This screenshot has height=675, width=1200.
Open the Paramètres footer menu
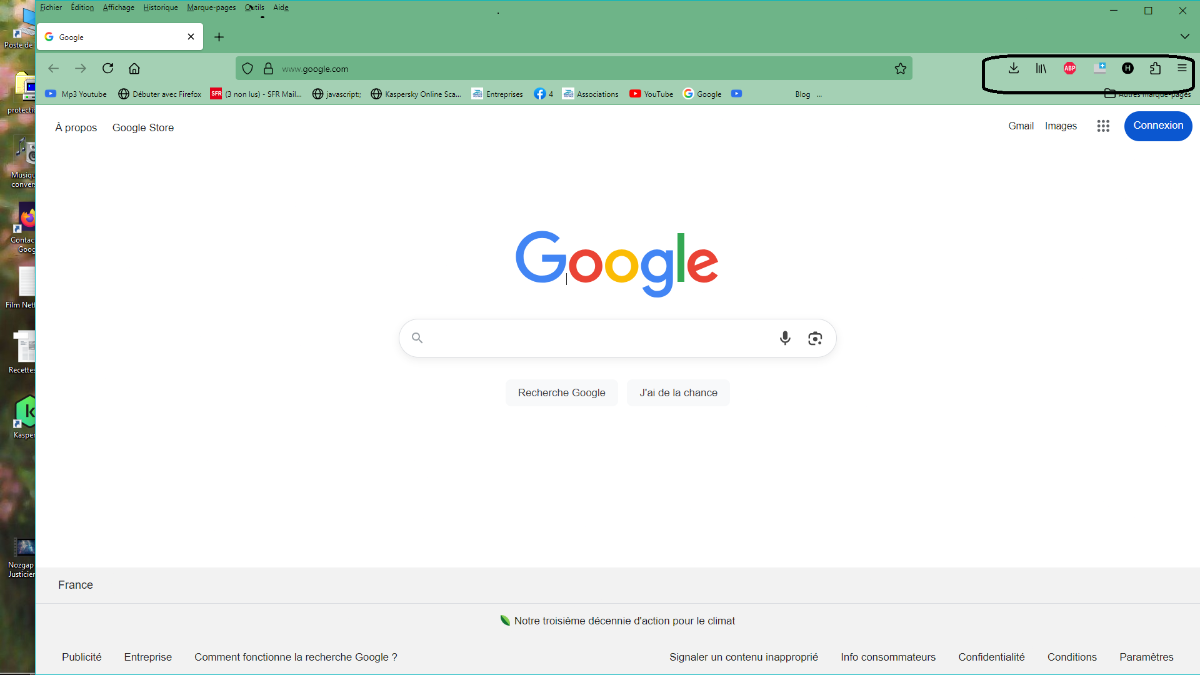(x=1147, y=657)
